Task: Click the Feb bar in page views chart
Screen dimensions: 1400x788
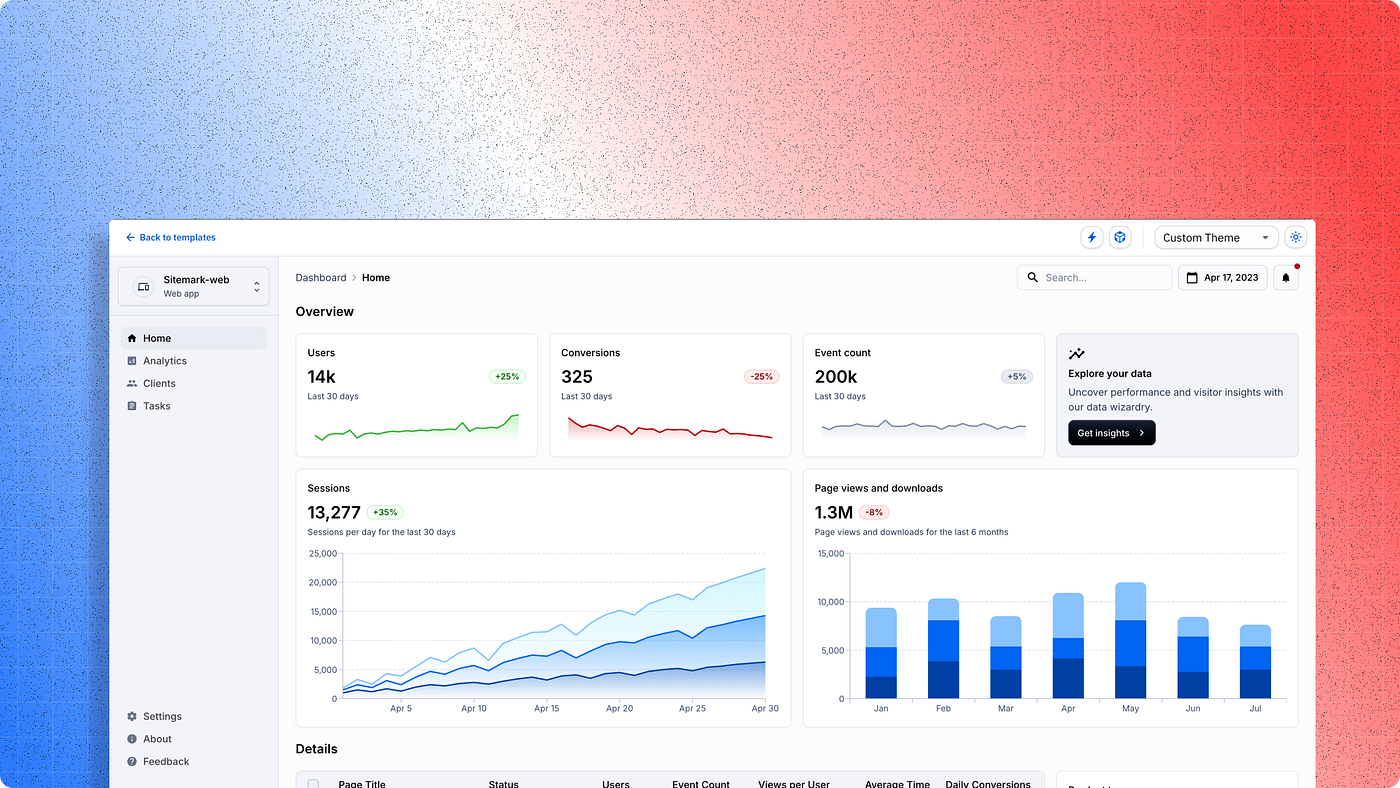Action: tap(943, 648)
